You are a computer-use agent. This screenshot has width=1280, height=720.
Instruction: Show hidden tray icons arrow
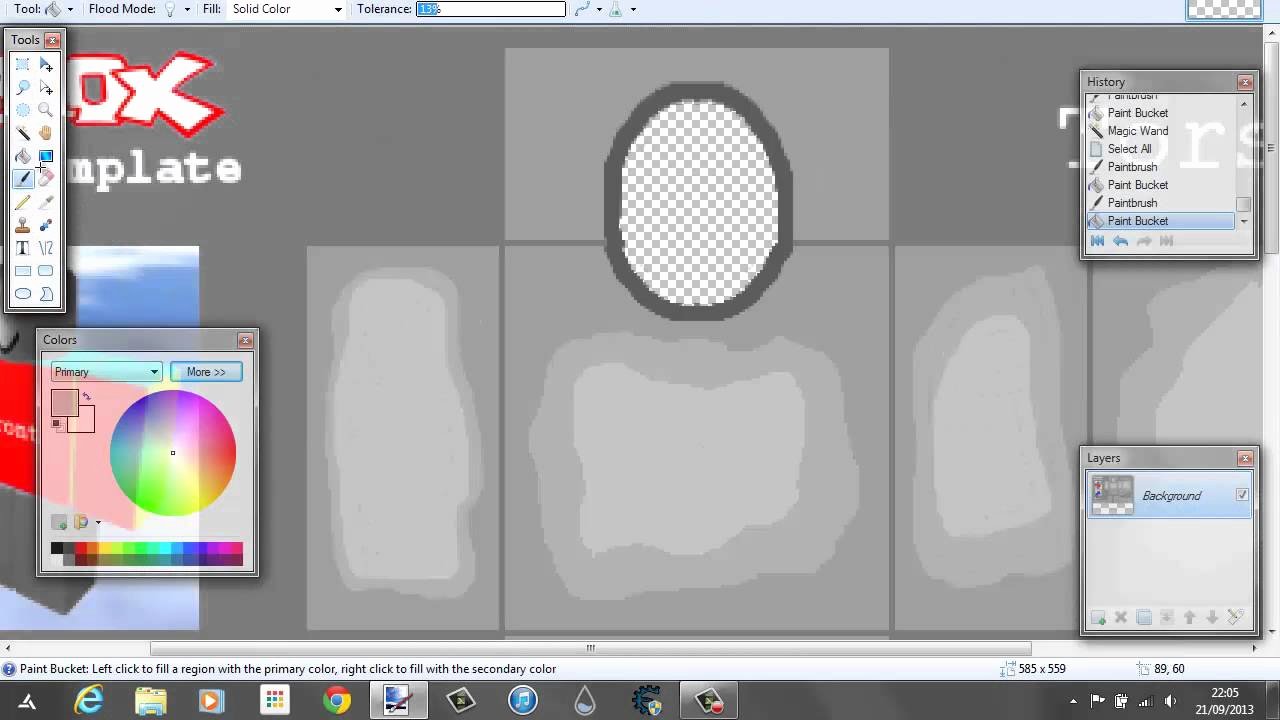coord(1073,701)
